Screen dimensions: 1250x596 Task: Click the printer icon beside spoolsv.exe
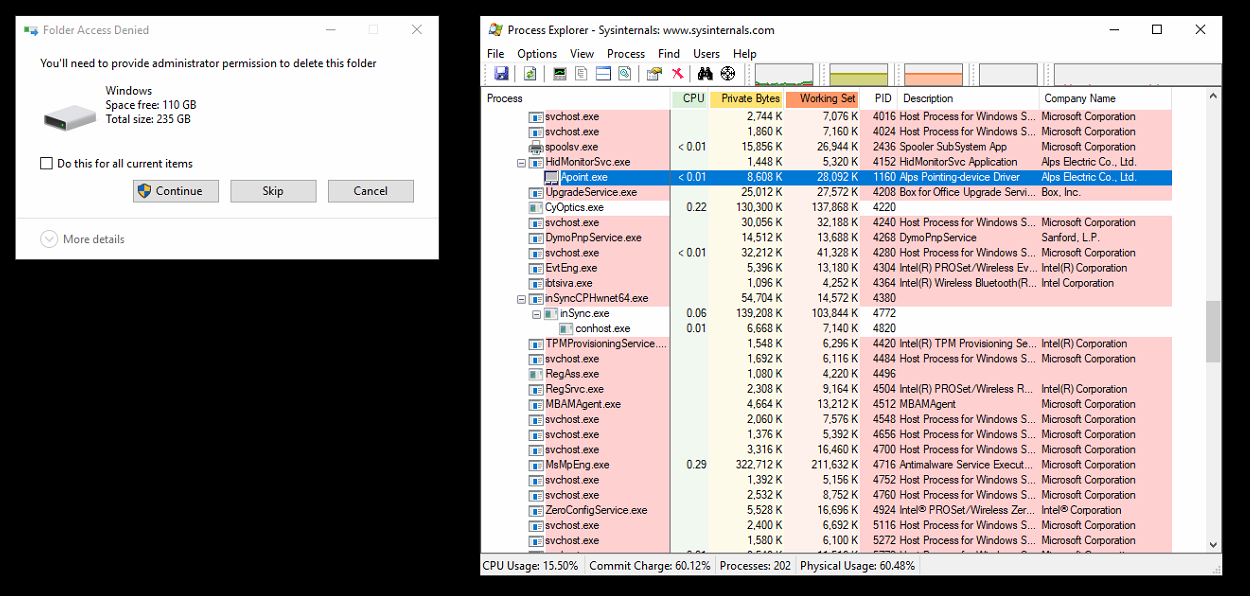click(x=536, y=147)
